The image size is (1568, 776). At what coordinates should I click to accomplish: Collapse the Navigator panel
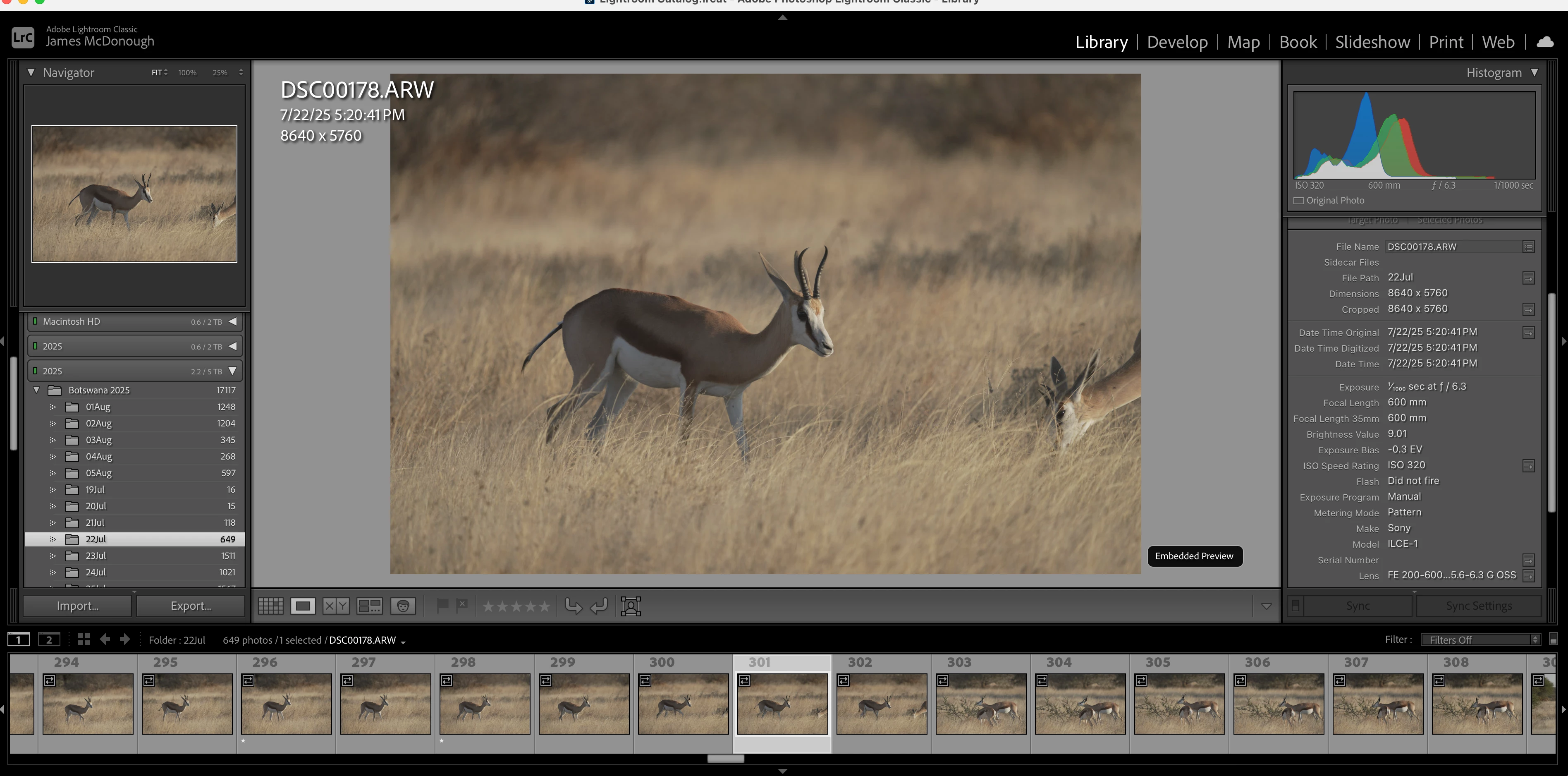coord(31,72)
